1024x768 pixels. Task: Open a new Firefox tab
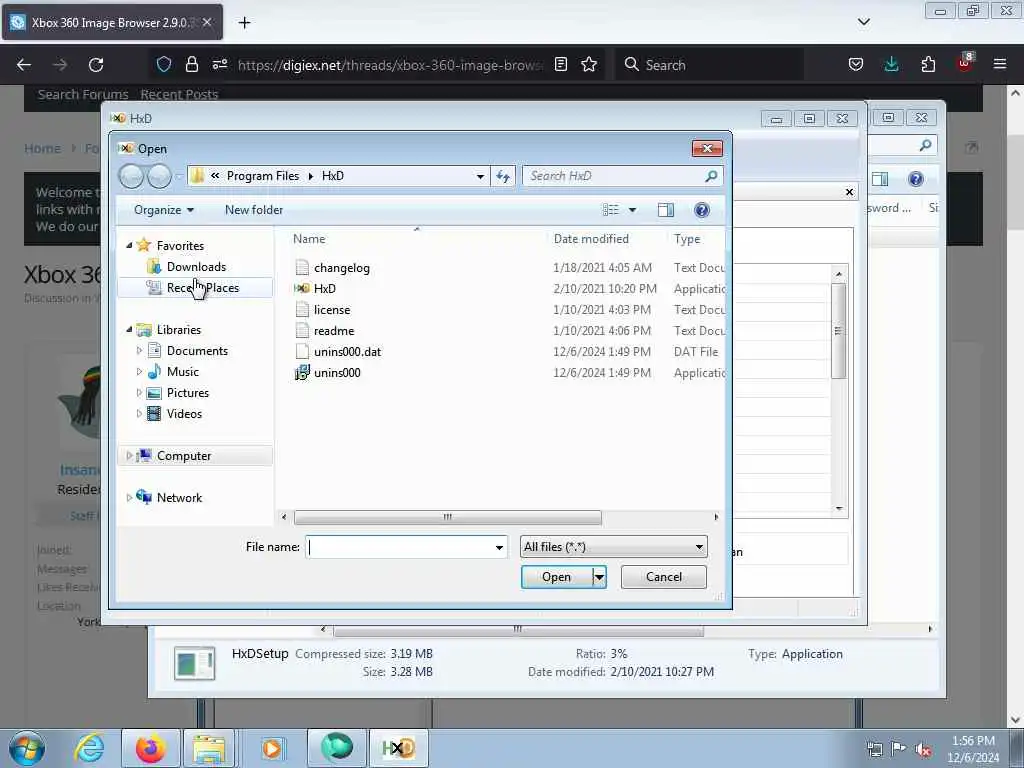[244, 23]
